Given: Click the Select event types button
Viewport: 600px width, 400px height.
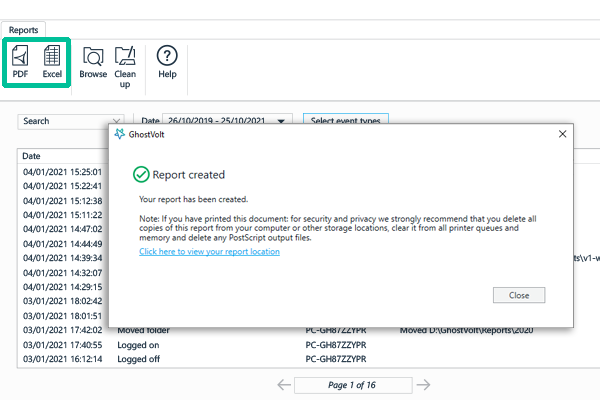Looking at the screenshot, I should click(346, 119).
